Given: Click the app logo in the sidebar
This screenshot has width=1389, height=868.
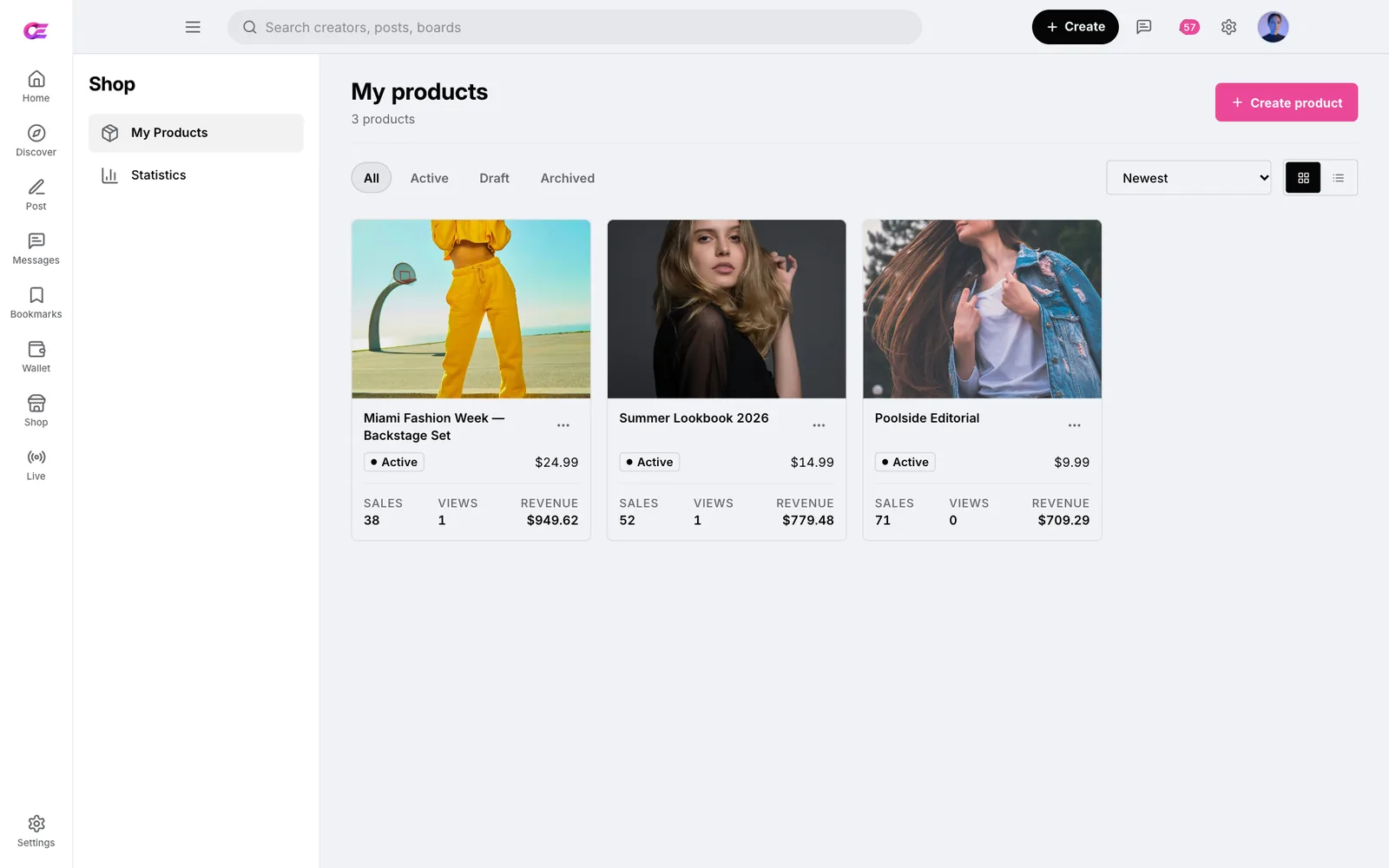Looking at the screenshot, I should [x=36, y=30].
